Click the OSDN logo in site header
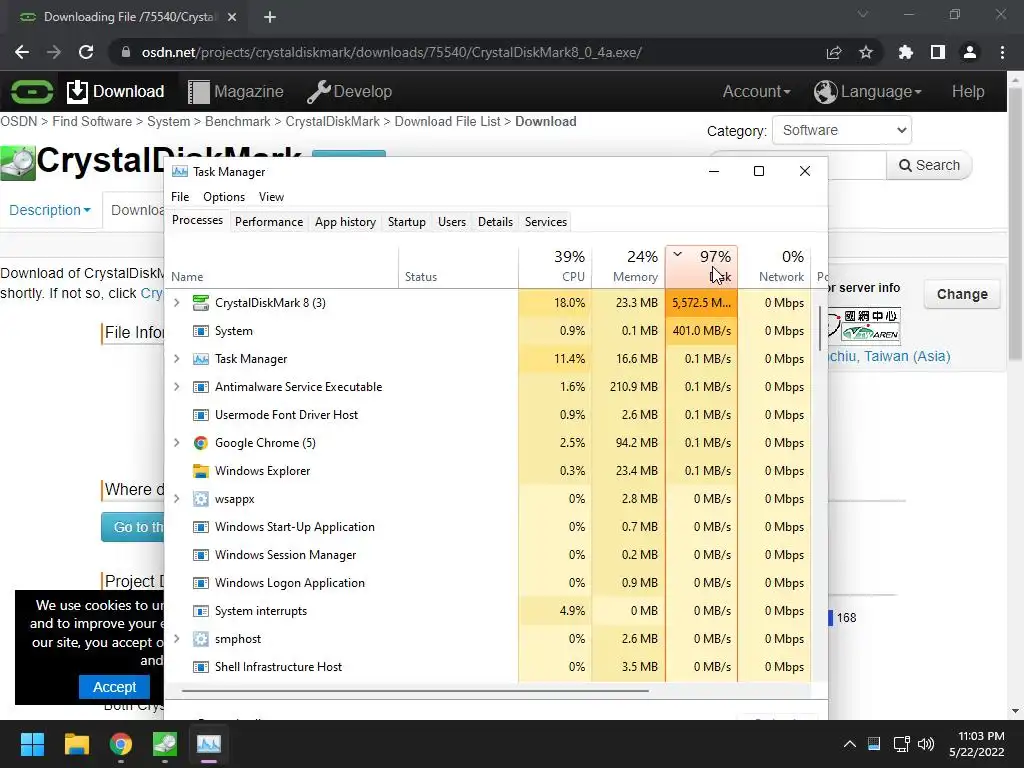This screenshot has height=768, width=1024. 31,91
